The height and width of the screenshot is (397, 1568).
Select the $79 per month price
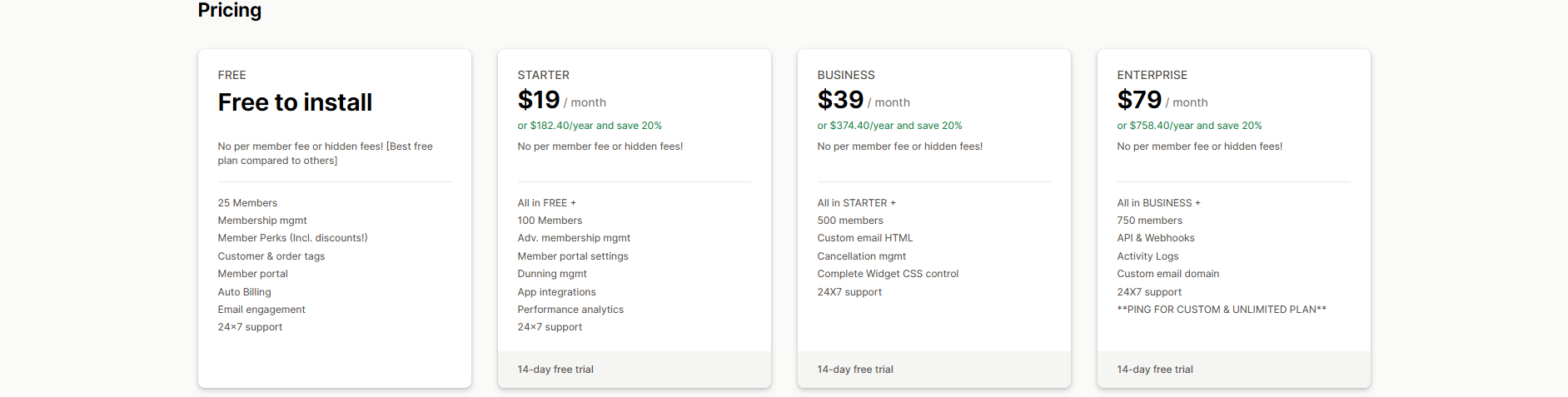pyautogui.click(x=1162, y=101)
